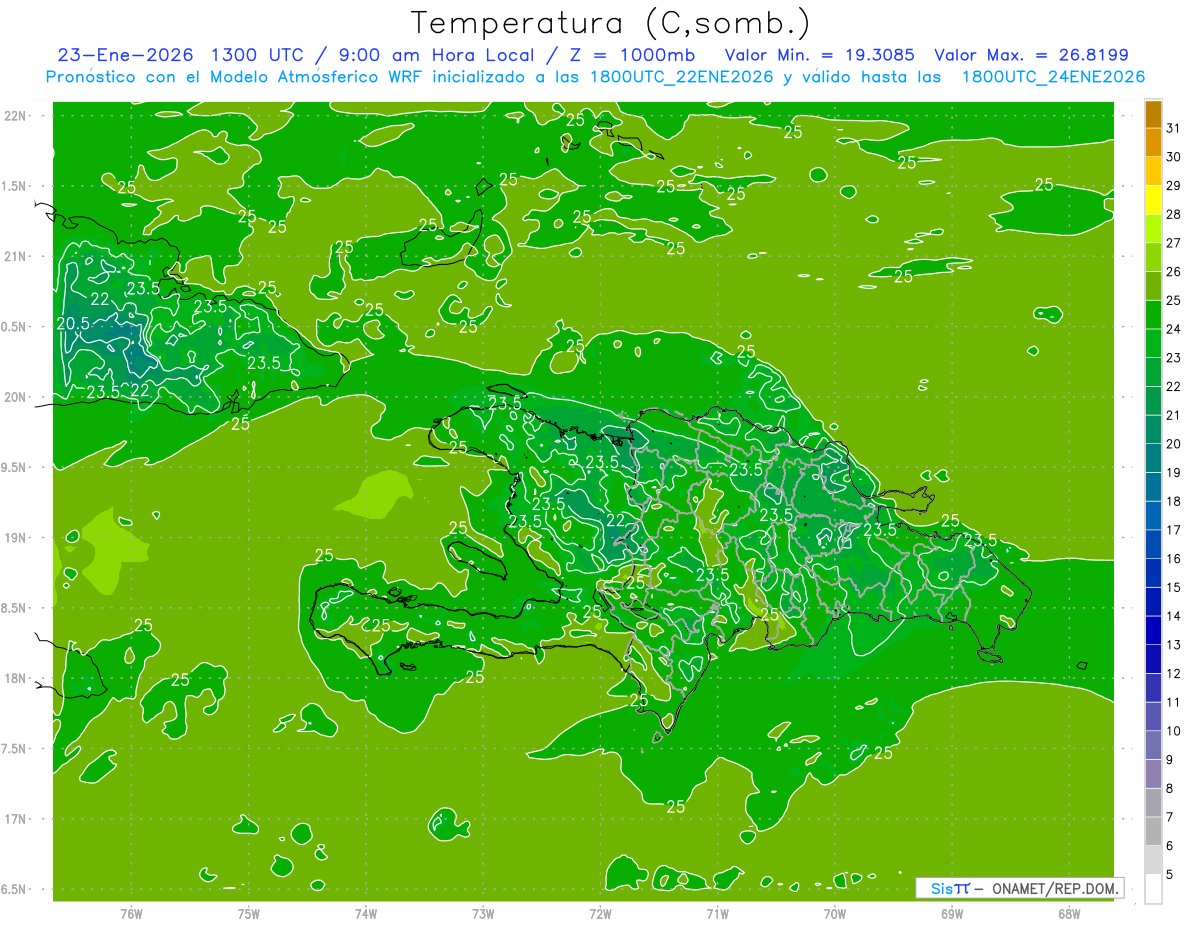1200x927 pixels.
Task: Click the "74W" longitude axis label
Action: coord(366,913)
